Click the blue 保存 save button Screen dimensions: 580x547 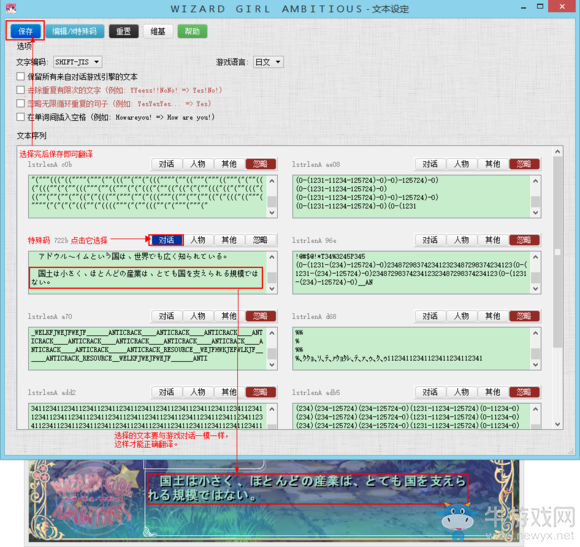(x=26, y=31)
